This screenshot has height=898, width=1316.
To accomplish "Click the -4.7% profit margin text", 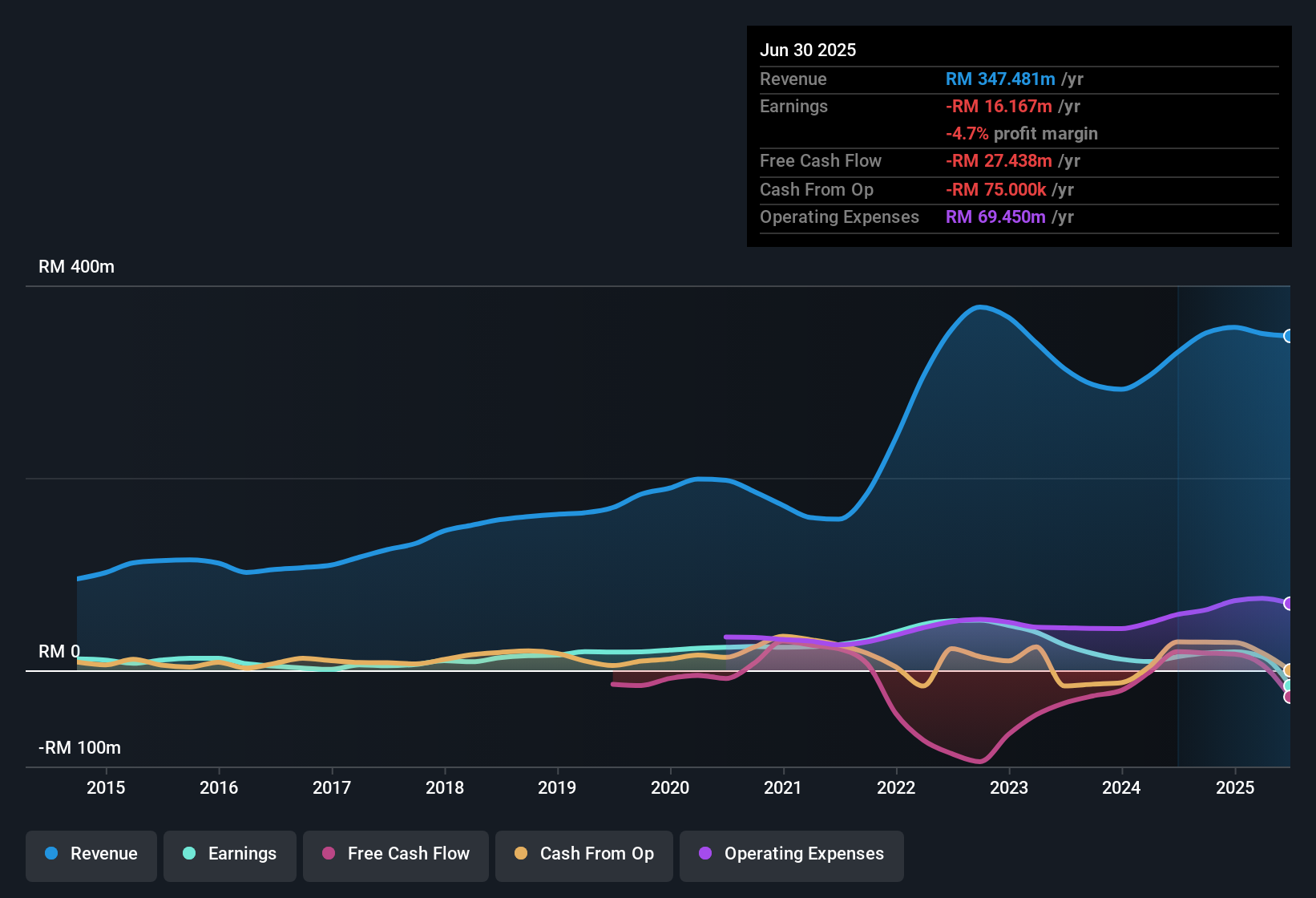I will tap(1023, 134).
